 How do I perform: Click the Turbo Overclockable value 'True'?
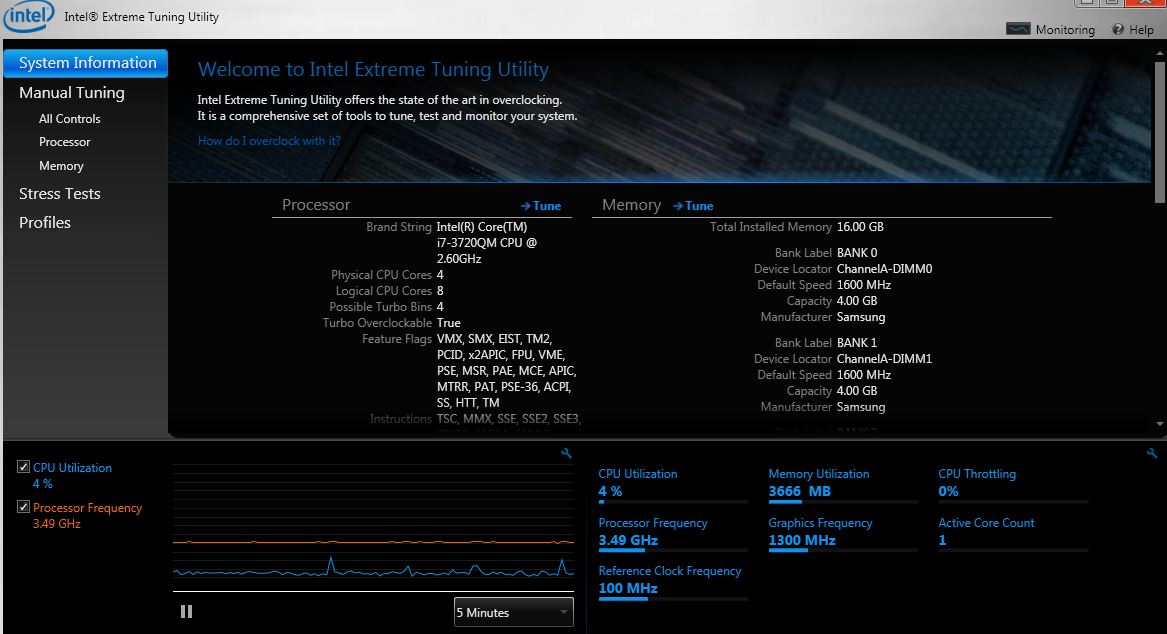tap(449, 323)
